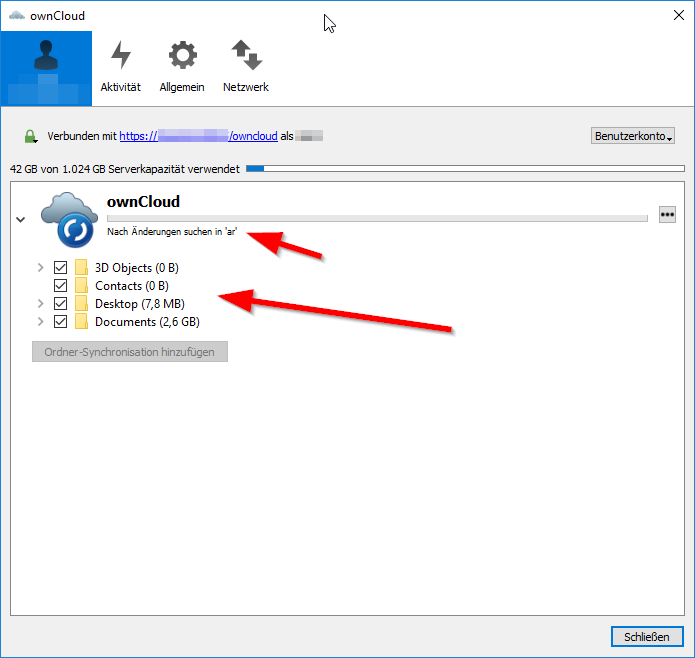Click the server capacity usage bar

(x=465, y=169)
